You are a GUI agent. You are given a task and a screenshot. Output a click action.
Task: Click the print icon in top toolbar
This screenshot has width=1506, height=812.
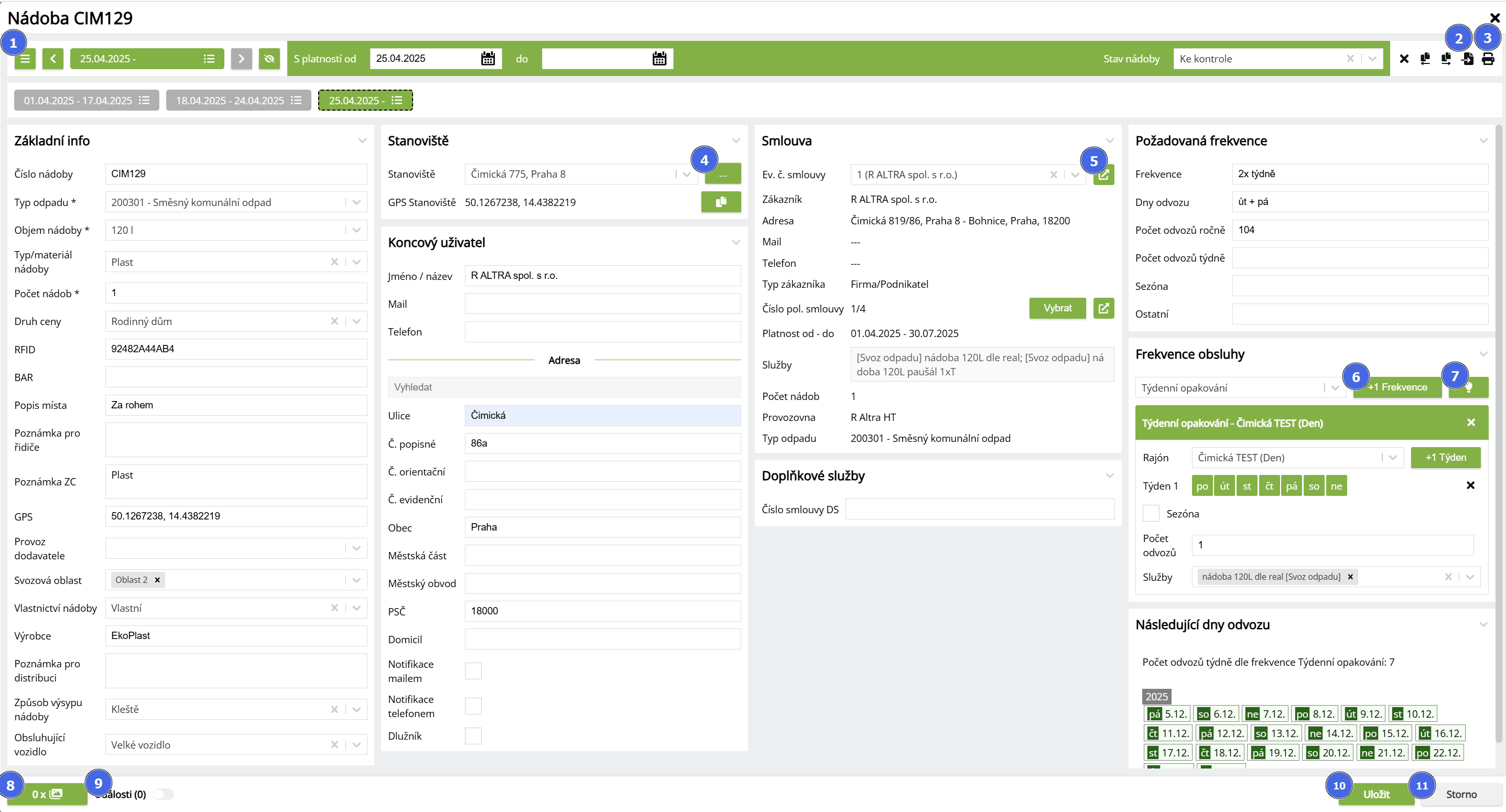pos(1488,59)
